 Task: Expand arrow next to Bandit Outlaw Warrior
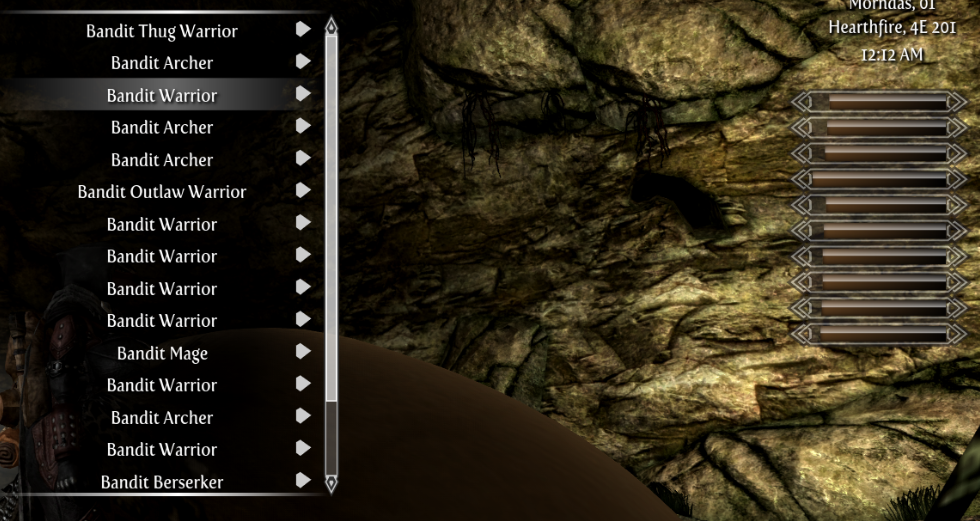pos(303,190)
